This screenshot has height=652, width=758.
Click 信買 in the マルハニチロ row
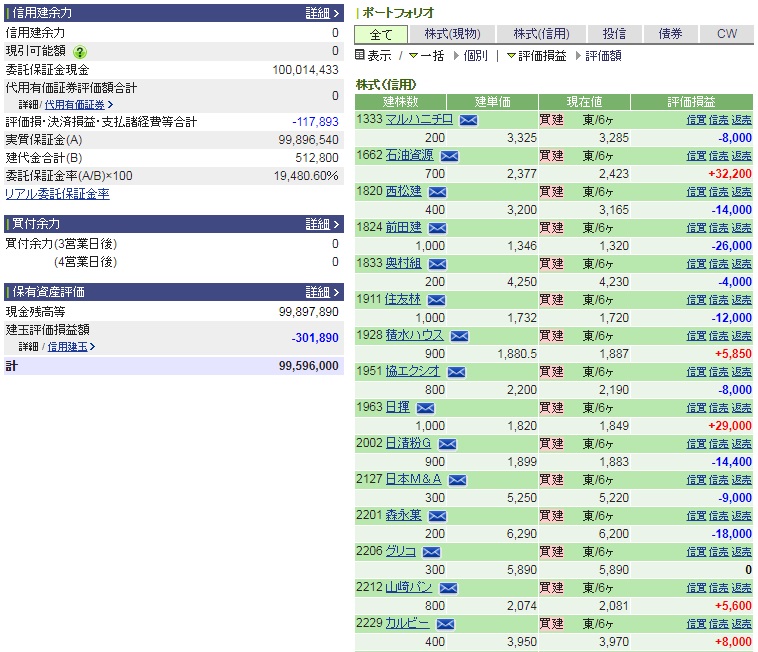coord(696,120)
